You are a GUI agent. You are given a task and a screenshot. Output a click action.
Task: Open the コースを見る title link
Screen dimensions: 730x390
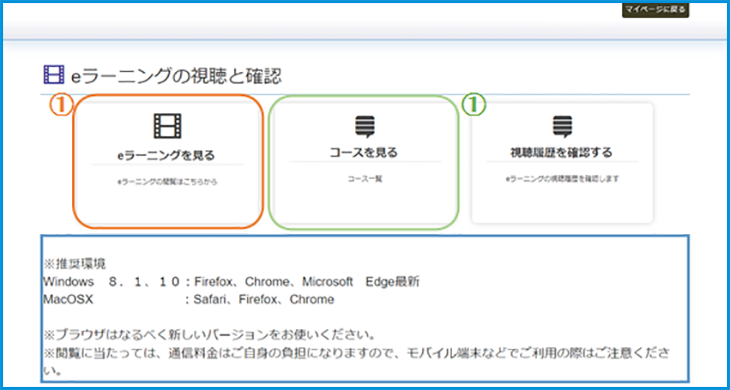(x=365, y=153)
